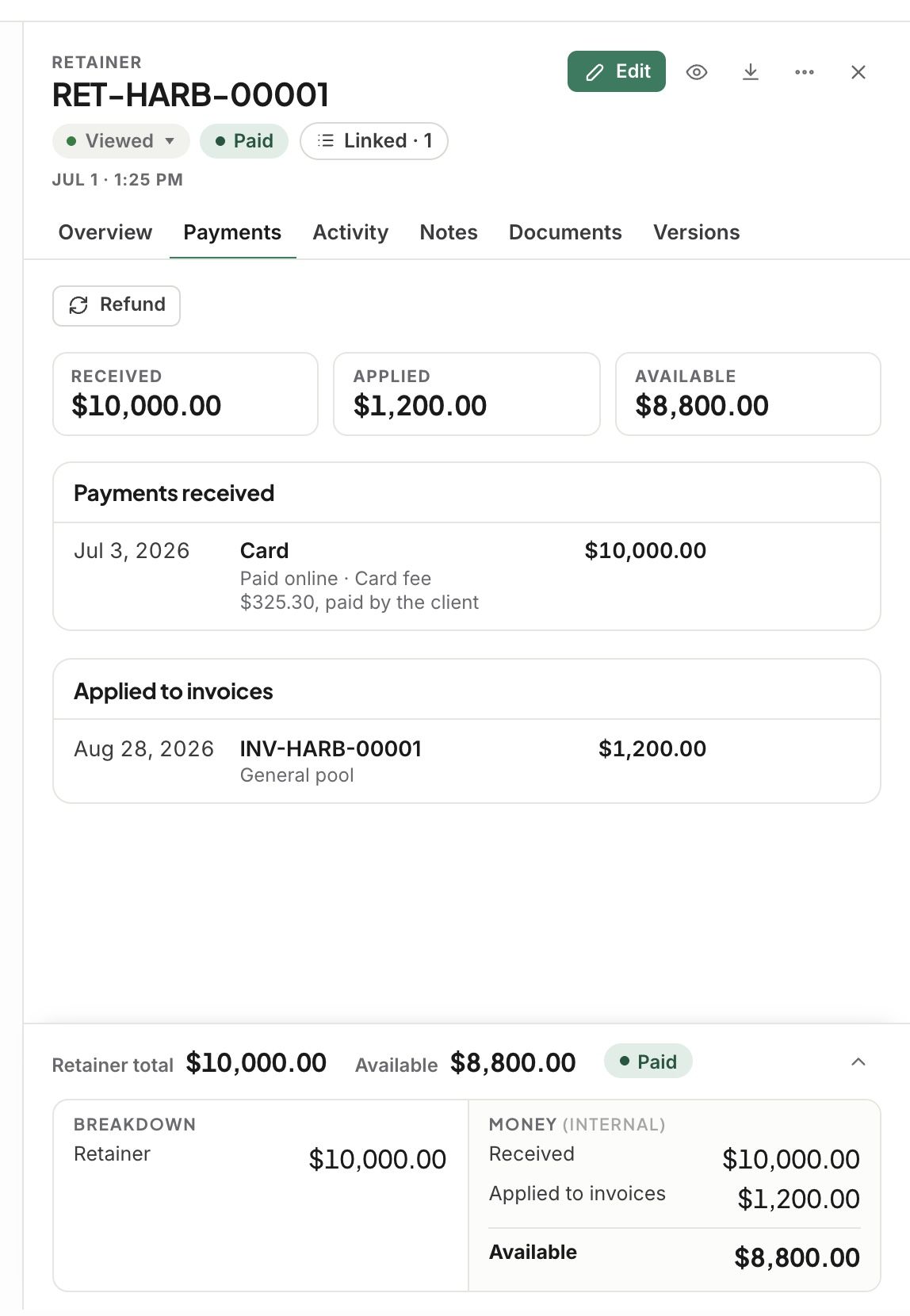
Task: Switch to the Overview tab
Action: coord(105,232)
